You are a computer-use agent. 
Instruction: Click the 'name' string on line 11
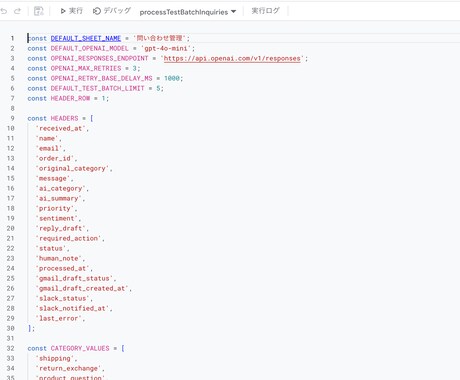pos(47,138)
